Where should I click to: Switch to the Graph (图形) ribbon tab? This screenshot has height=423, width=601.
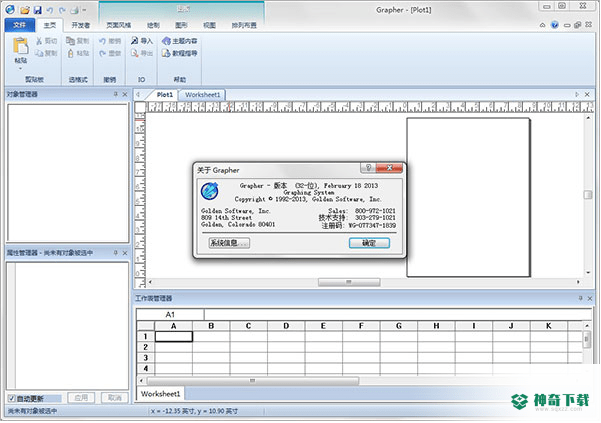coord(181,25)
